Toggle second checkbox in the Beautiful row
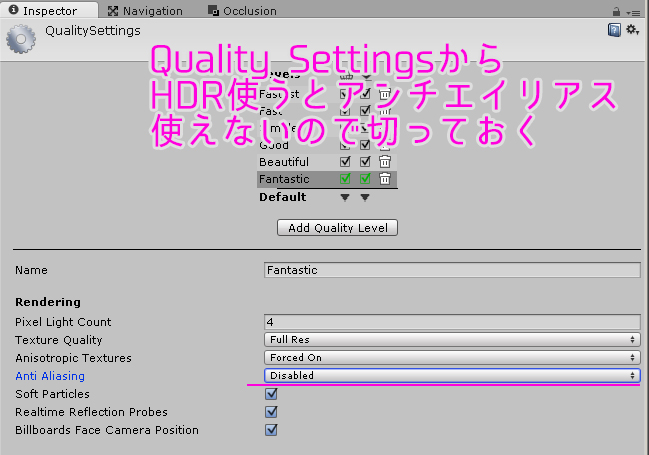This screenshot has height=455, width=649. coord(365,161)
